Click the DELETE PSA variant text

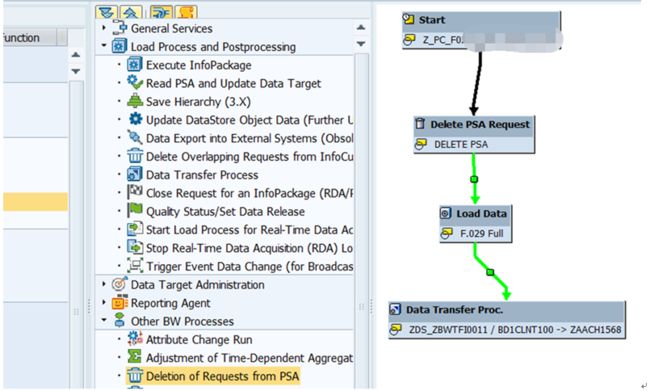pos(461,144)
